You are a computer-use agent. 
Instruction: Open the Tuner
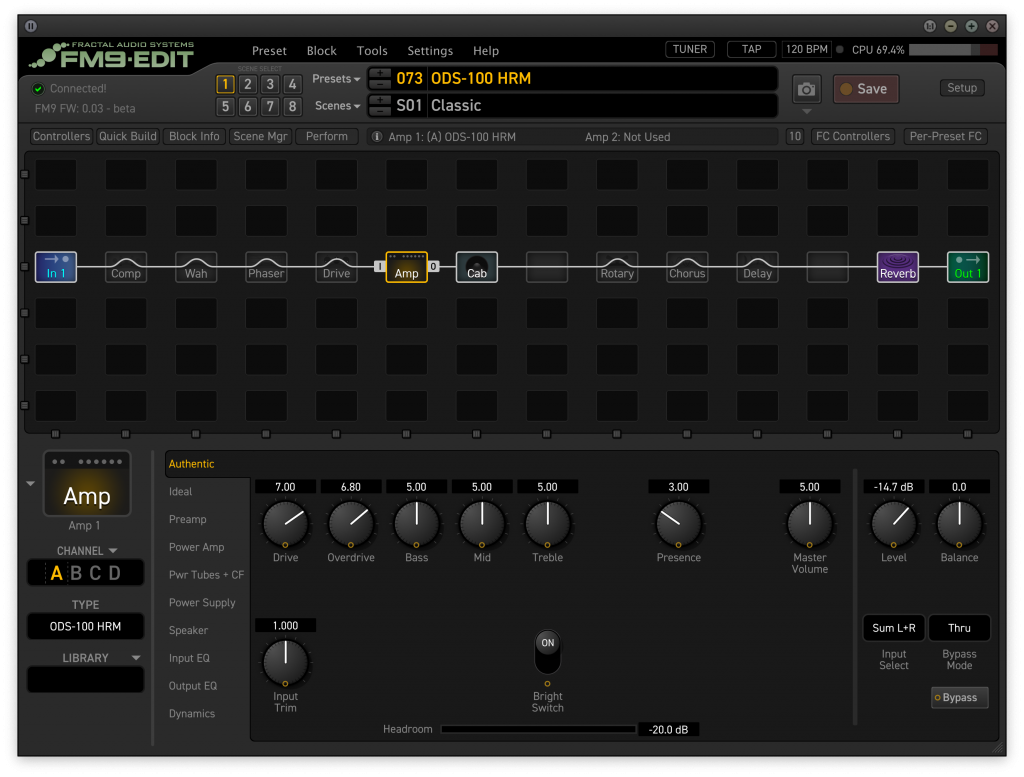(x=690, y=49)
